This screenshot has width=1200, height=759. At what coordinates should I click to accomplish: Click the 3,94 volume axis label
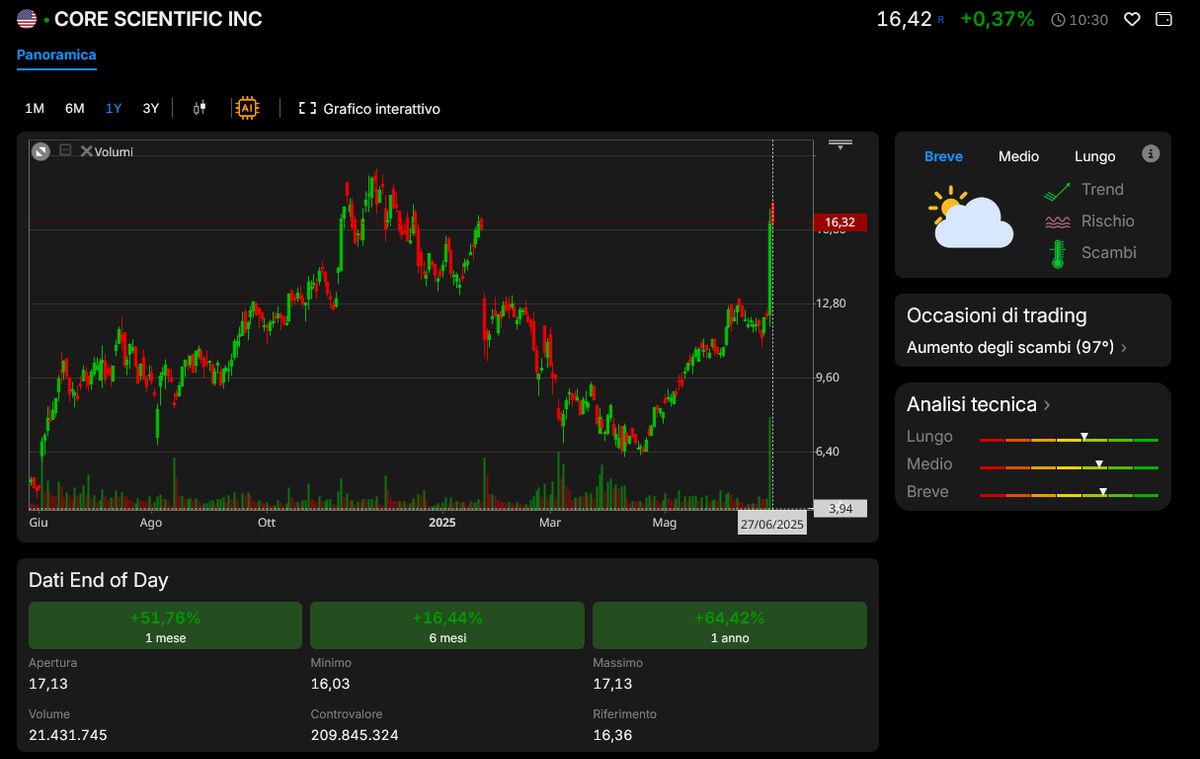pyautogui.click(x=840, y=508)
